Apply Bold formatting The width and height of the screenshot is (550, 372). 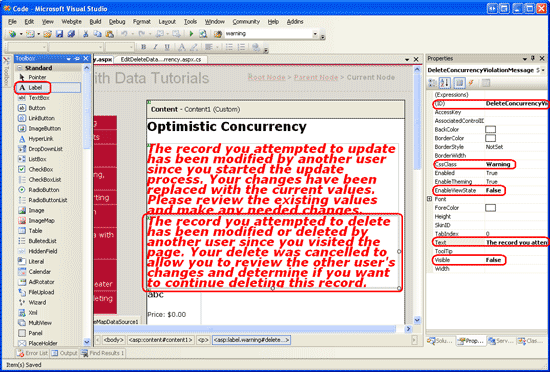click(143, 47)
